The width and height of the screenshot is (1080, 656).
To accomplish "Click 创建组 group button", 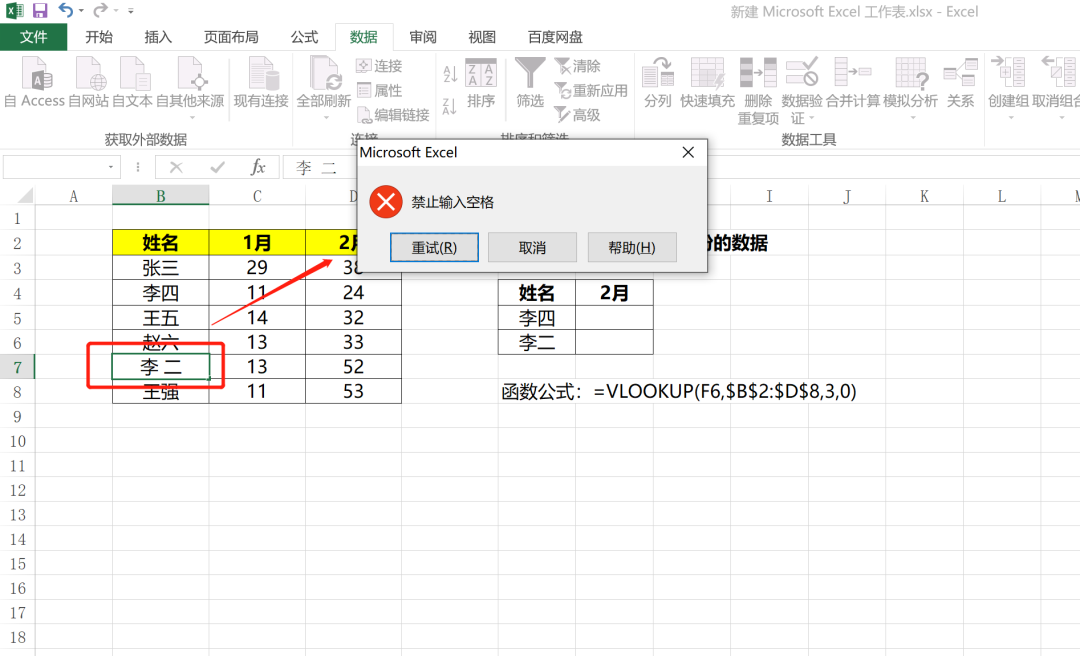I will [1008, 88].
